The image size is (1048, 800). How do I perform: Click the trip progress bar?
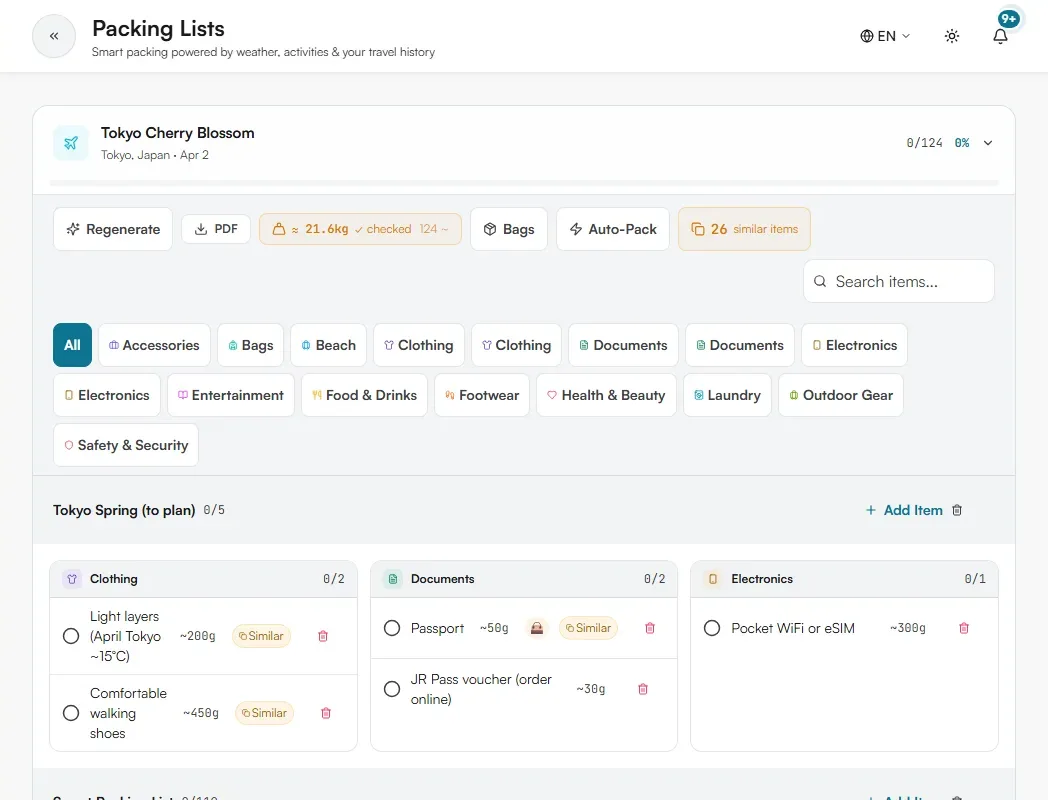coord(524,182)
